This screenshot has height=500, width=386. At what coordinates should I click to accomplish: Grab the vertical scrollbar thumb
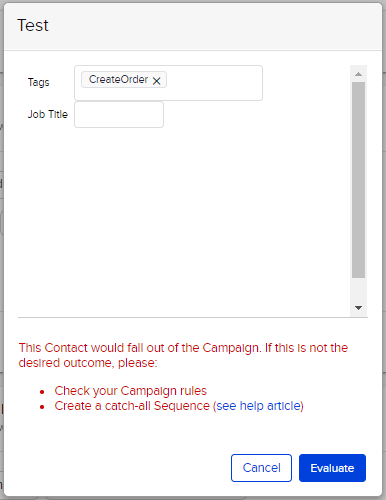pyautogui.click(x=358, y=180)
